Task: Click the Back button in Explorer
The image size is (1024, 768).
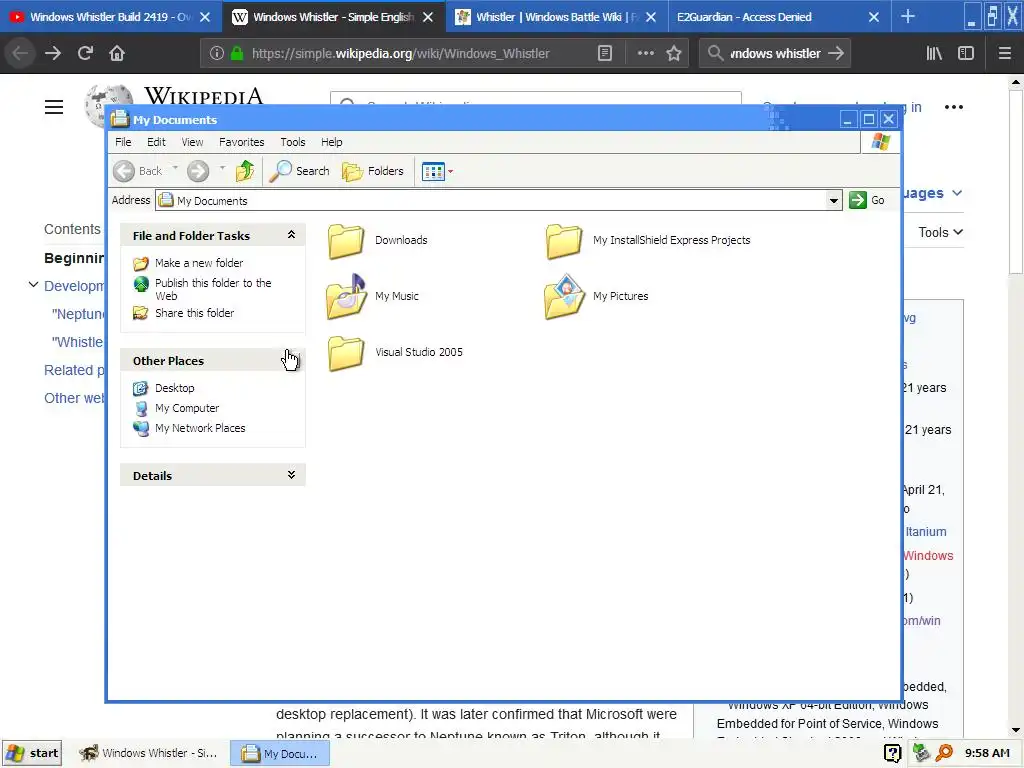Action: pyautogui.click(x=138, y=171)
